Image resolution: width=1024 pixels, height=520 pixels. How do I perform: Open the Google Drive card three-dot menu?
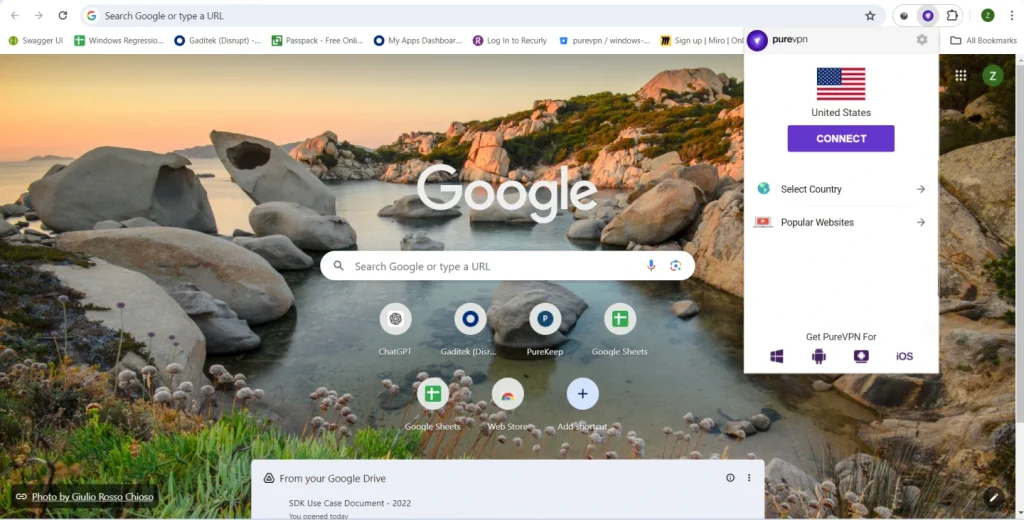tap(749, 478)
